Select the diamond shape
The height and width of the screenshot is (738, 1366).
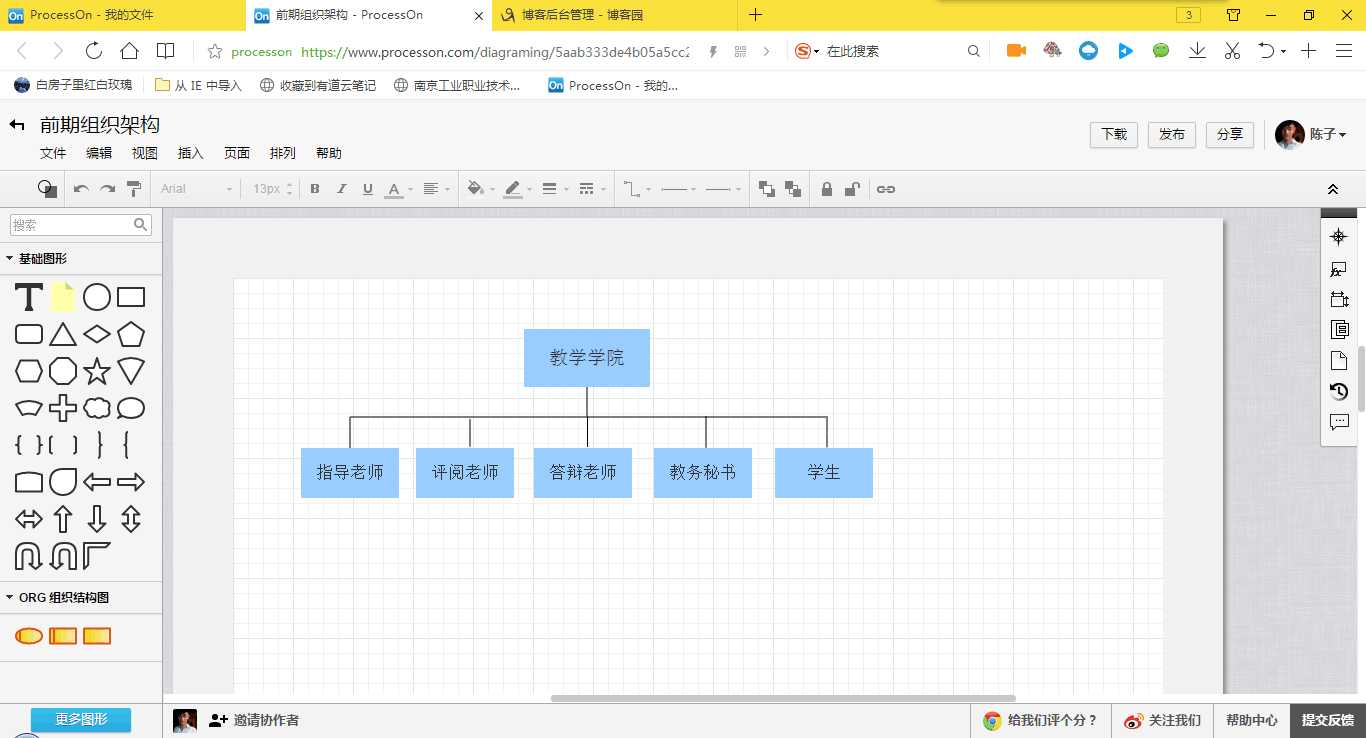click(97, 334)
